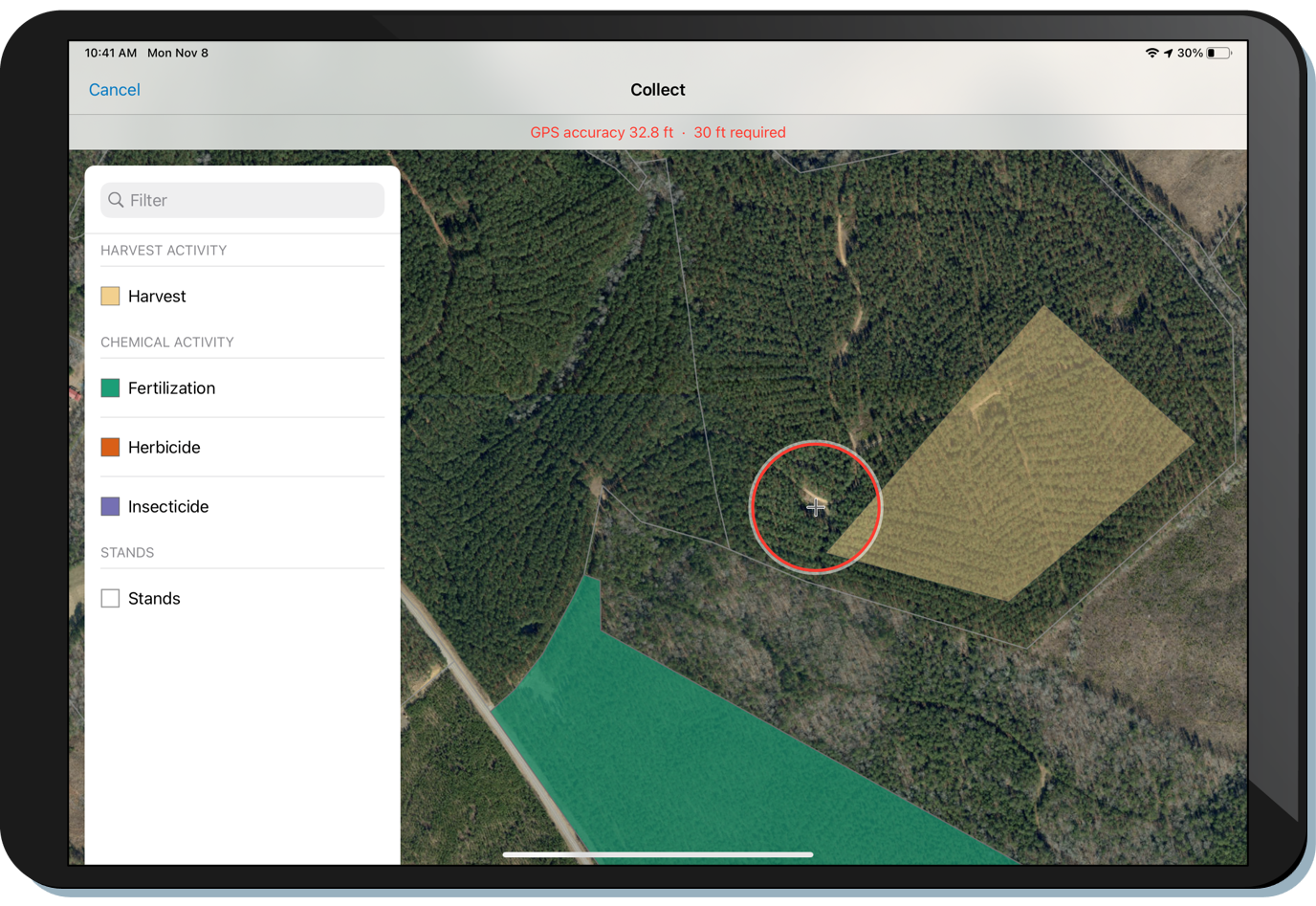1316x906 pixels.
Task: Click the Collect title
Action: click(x=658, y=90)
